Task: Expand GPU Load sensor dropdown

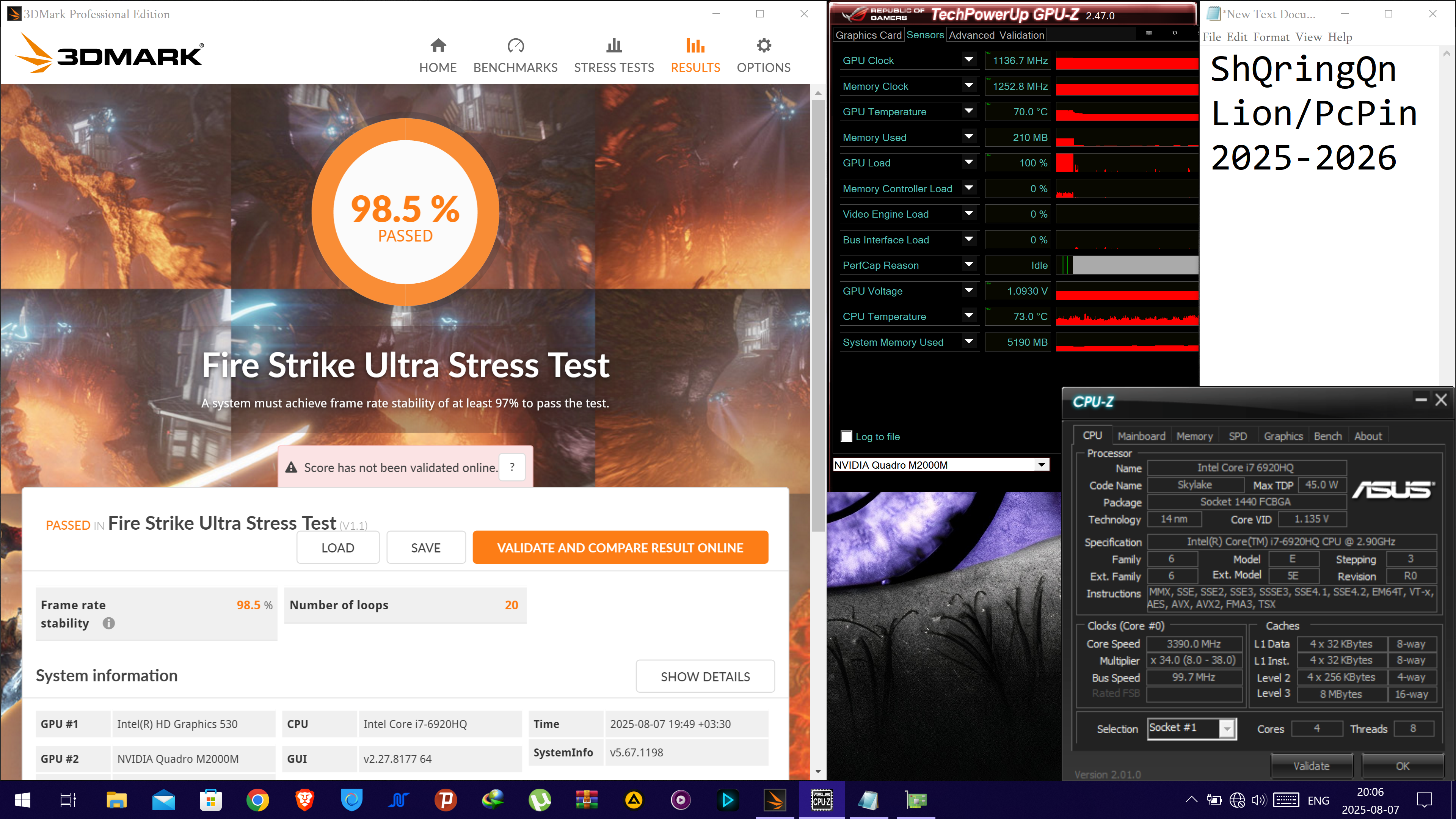Action: click(969, 163)
